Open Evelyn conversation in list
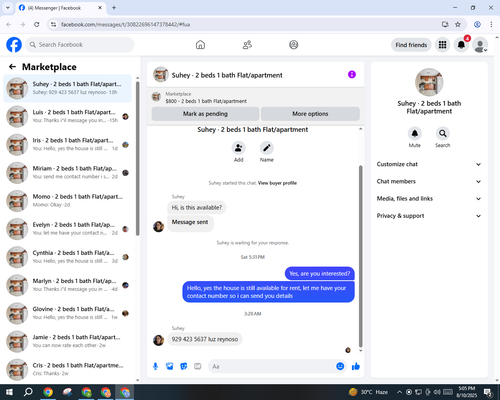Viewport: 500px width, 400px height. tap(68, 229)
